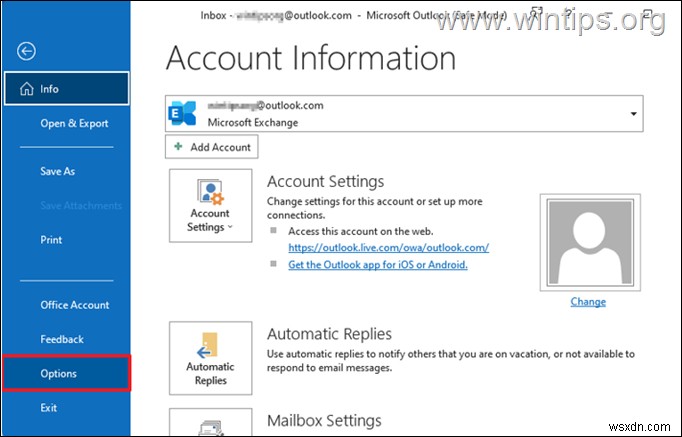Image resolution: width=682 pixels, height=437 pixels.
Task: Change the profile photo via Change link
Action: (x=588, y=302)
